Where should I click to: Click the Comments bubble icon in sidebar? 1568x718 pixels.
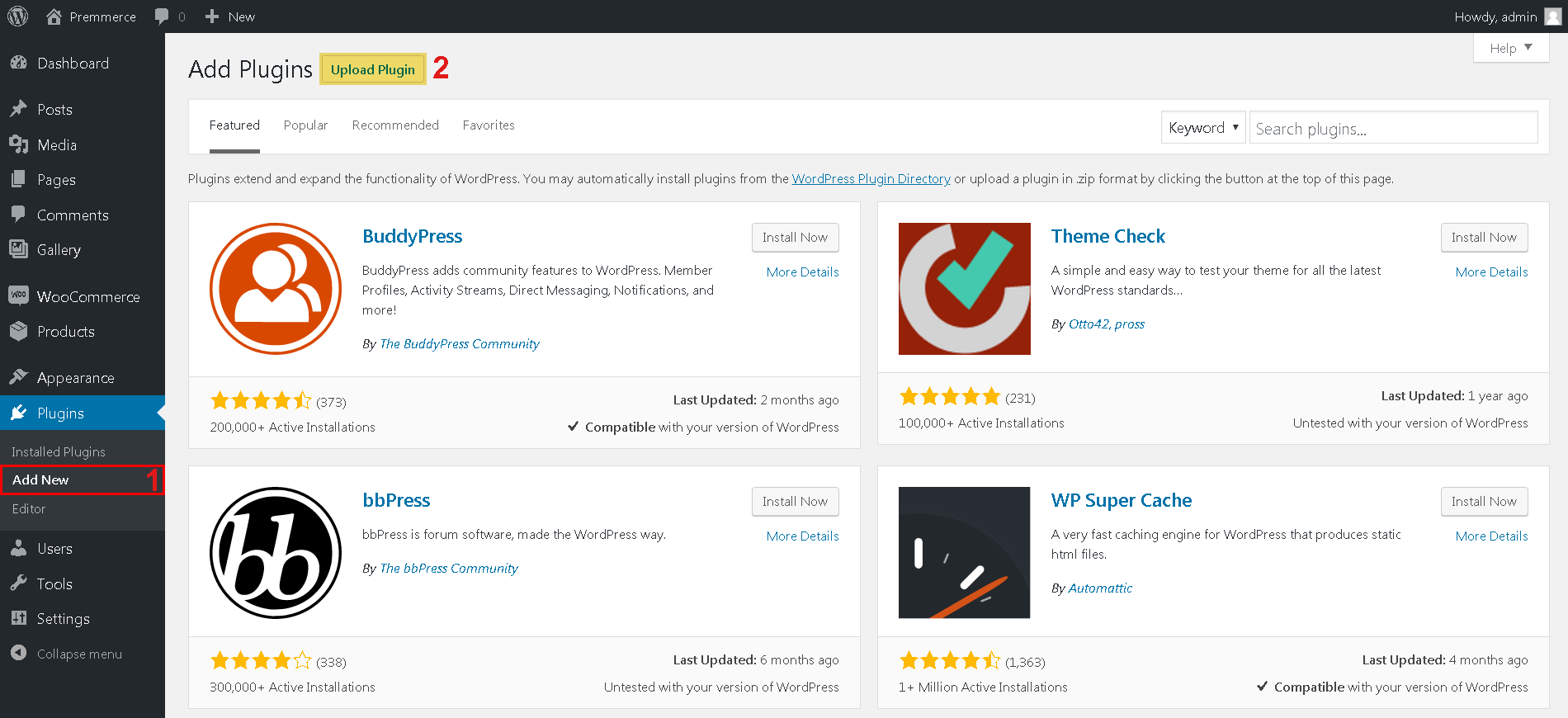click(18, 215)
